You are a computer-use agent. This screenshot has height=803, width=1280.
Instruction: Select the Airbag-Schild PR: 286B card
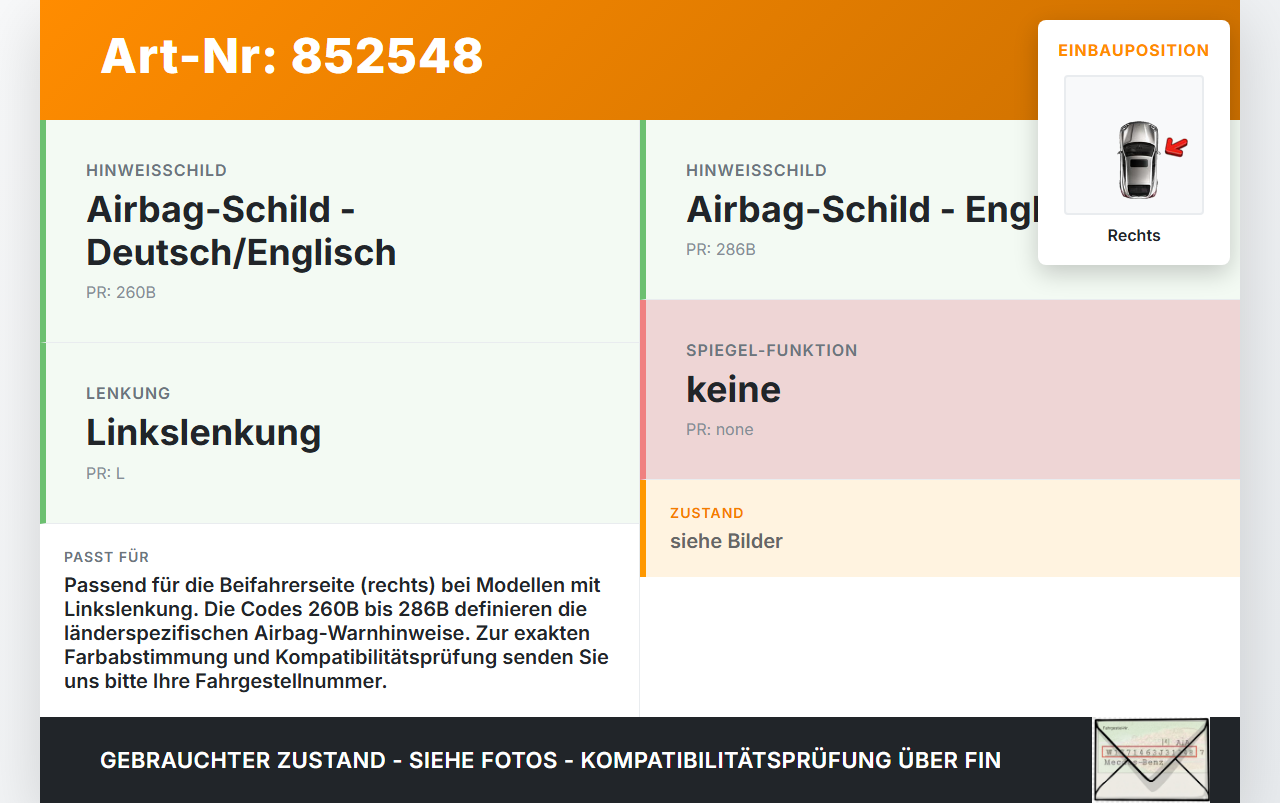coord(940,210)
